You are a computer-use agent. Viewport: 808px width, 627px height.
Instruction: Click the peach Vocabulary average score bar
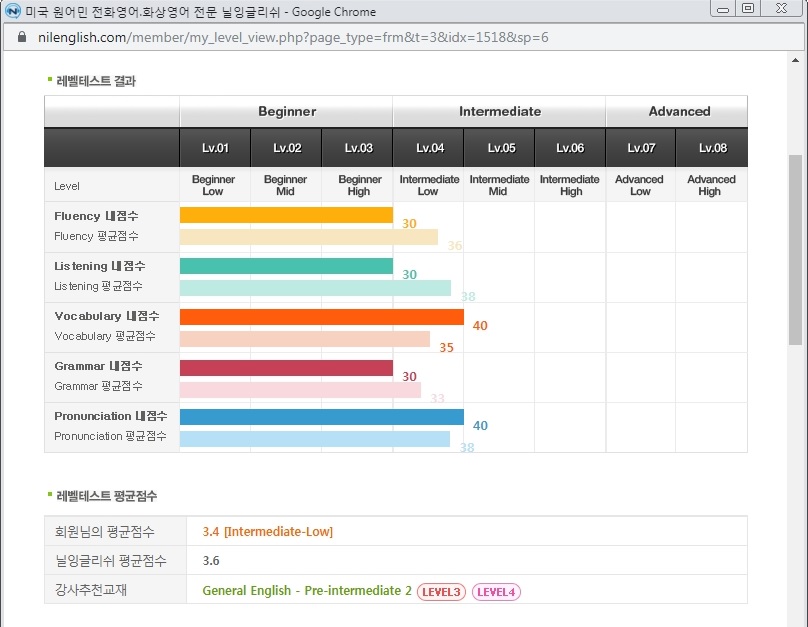(x=305, y=338)
